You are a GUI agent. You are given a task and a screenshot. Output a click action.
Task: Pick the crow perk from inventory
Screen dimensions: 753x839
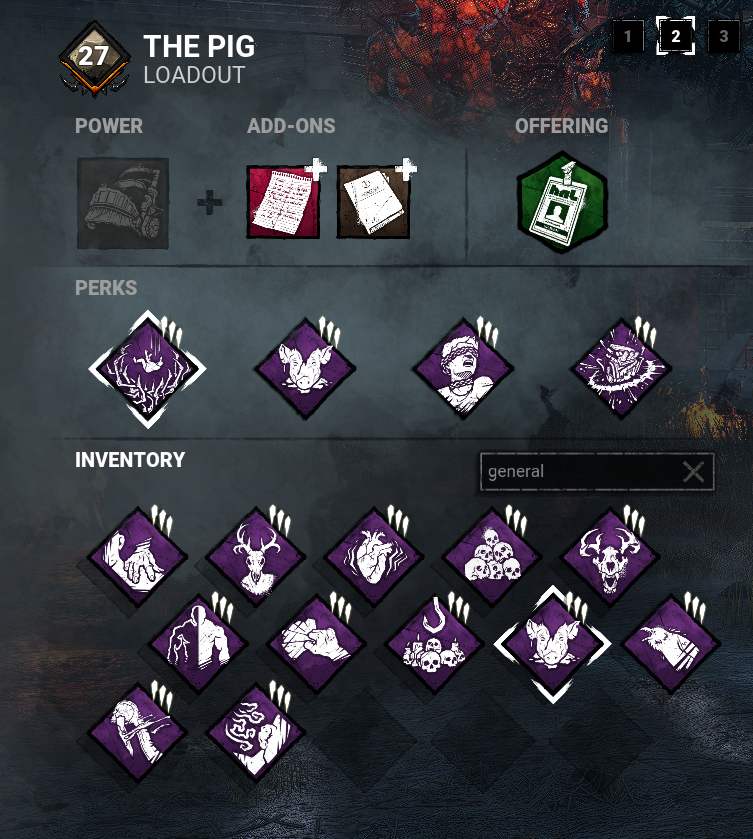click(x=671, y=645)
